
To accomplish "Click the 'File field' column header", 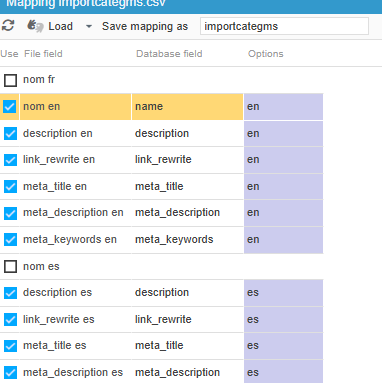I will [43, 54].
